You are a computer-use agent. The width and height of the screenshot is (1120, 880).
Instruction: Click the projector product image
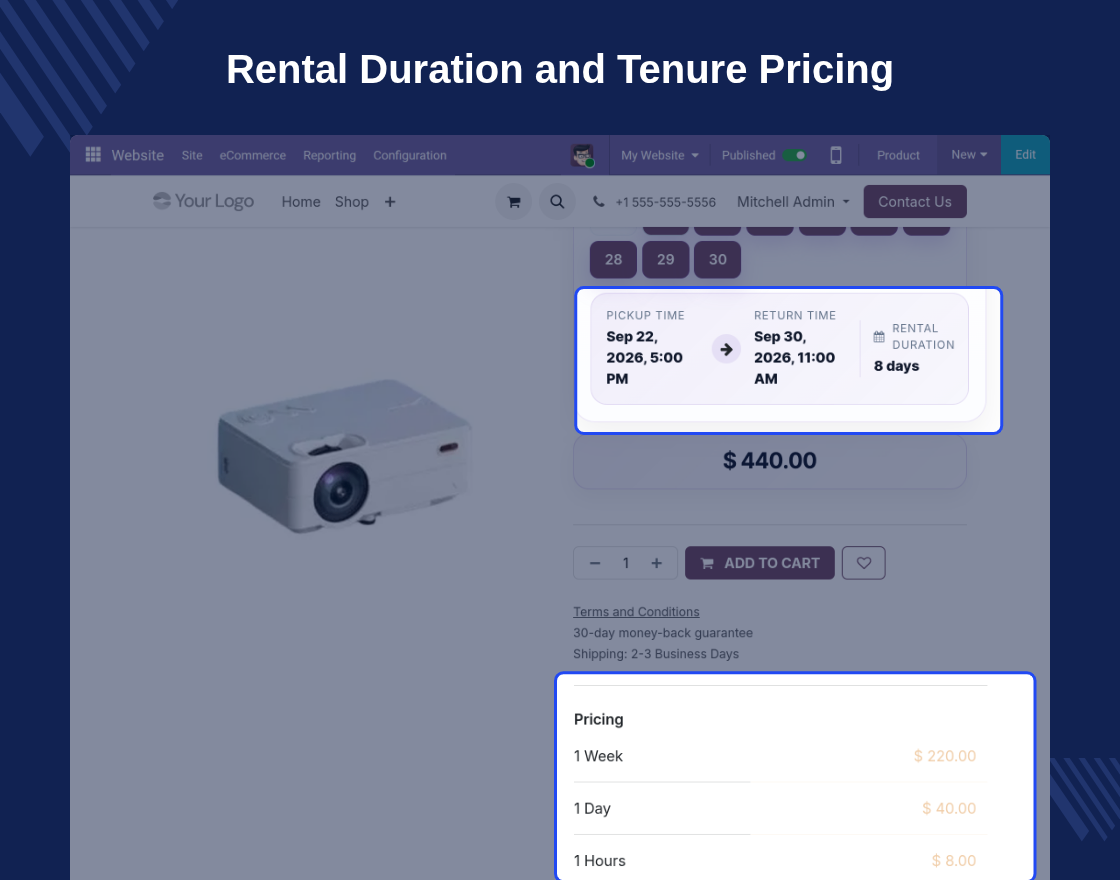coord(344,456)
